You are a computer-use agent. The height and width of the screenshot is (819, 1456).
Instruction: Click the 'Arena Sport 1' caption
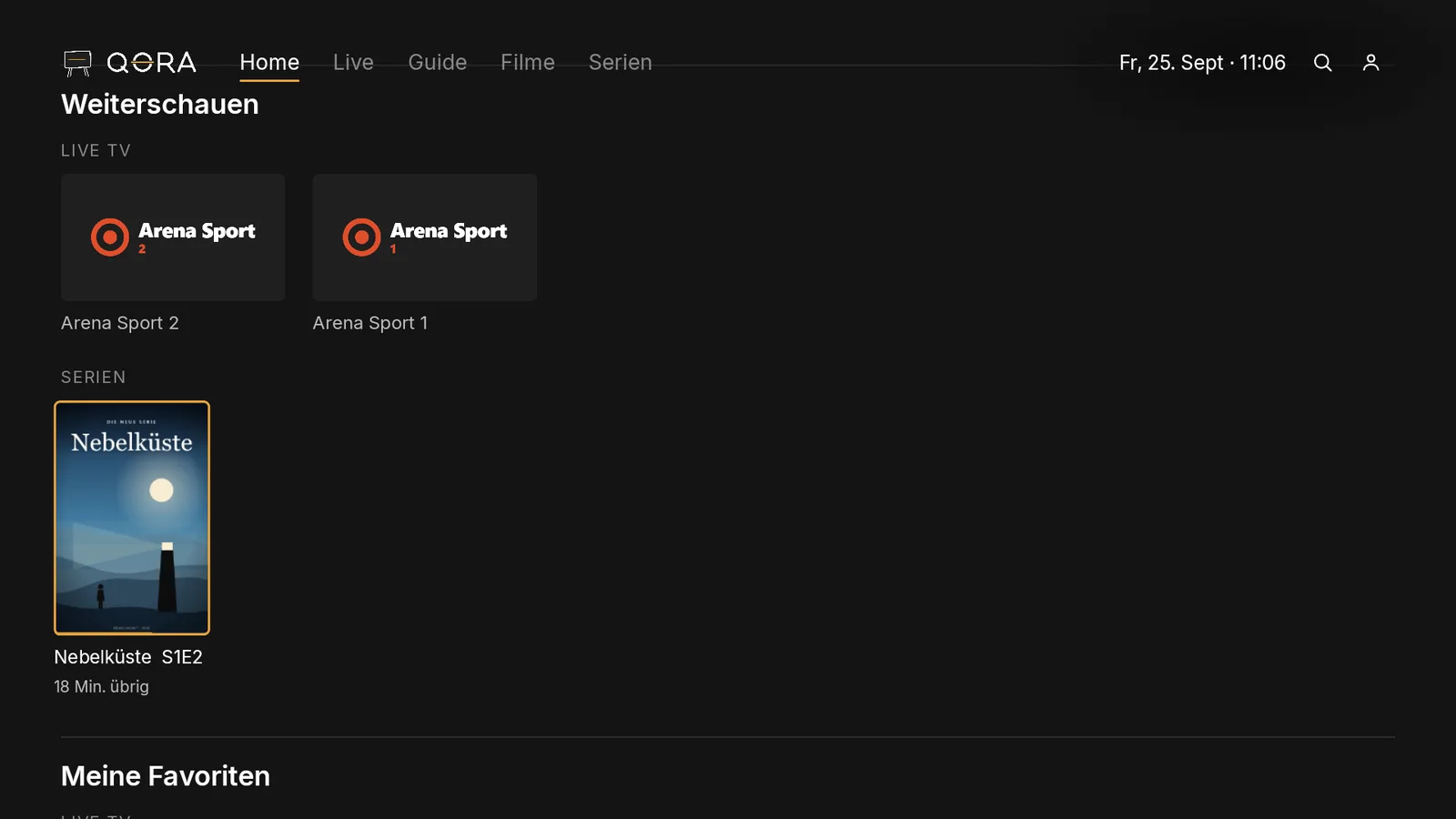[370, 323]
